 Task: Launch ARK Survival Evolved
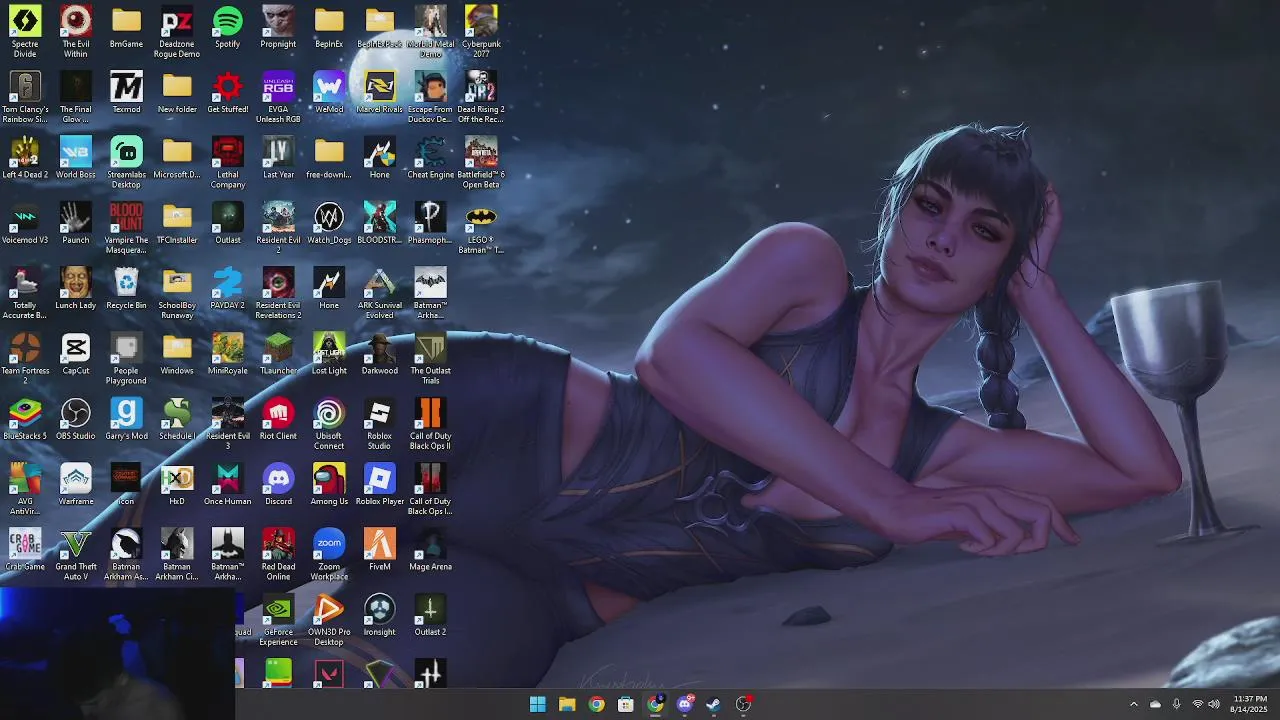coord(380,293)
